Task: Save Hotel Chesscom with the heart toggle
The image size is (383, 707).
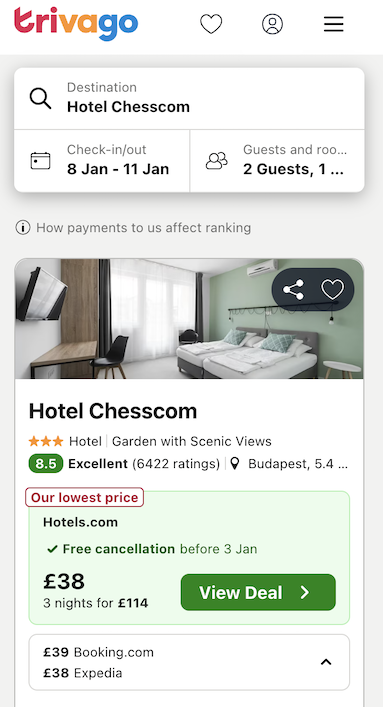Action: (332, 289)
